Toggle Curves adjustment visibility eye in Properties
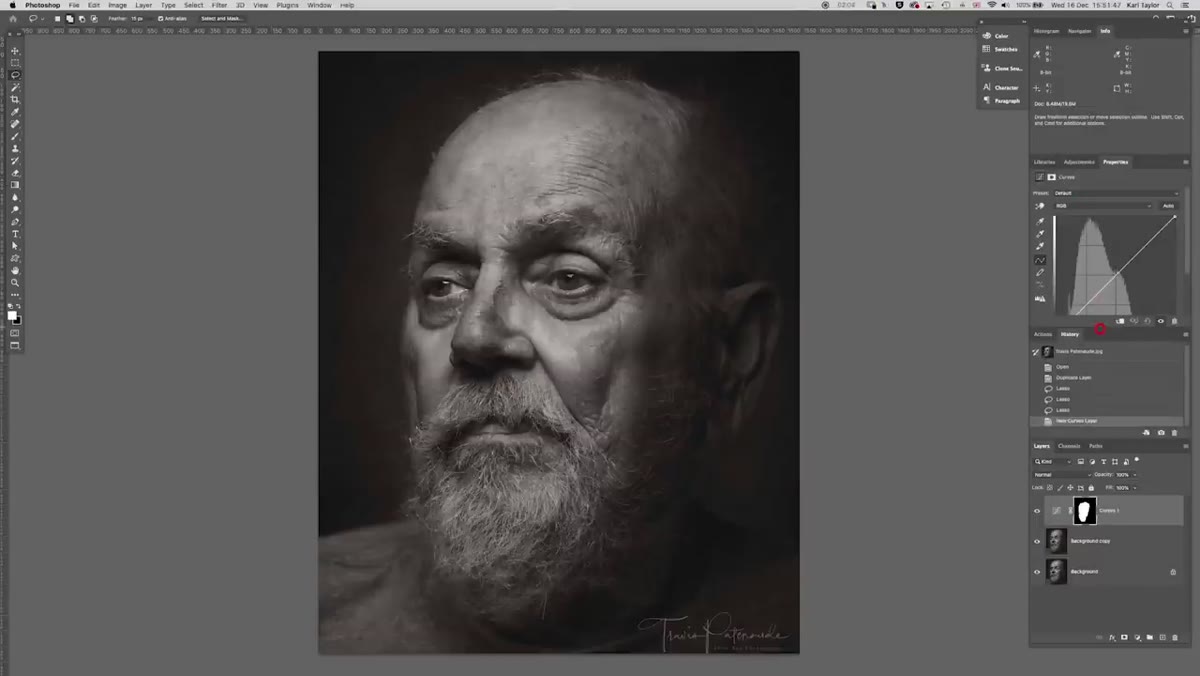 pos(1161,321)
